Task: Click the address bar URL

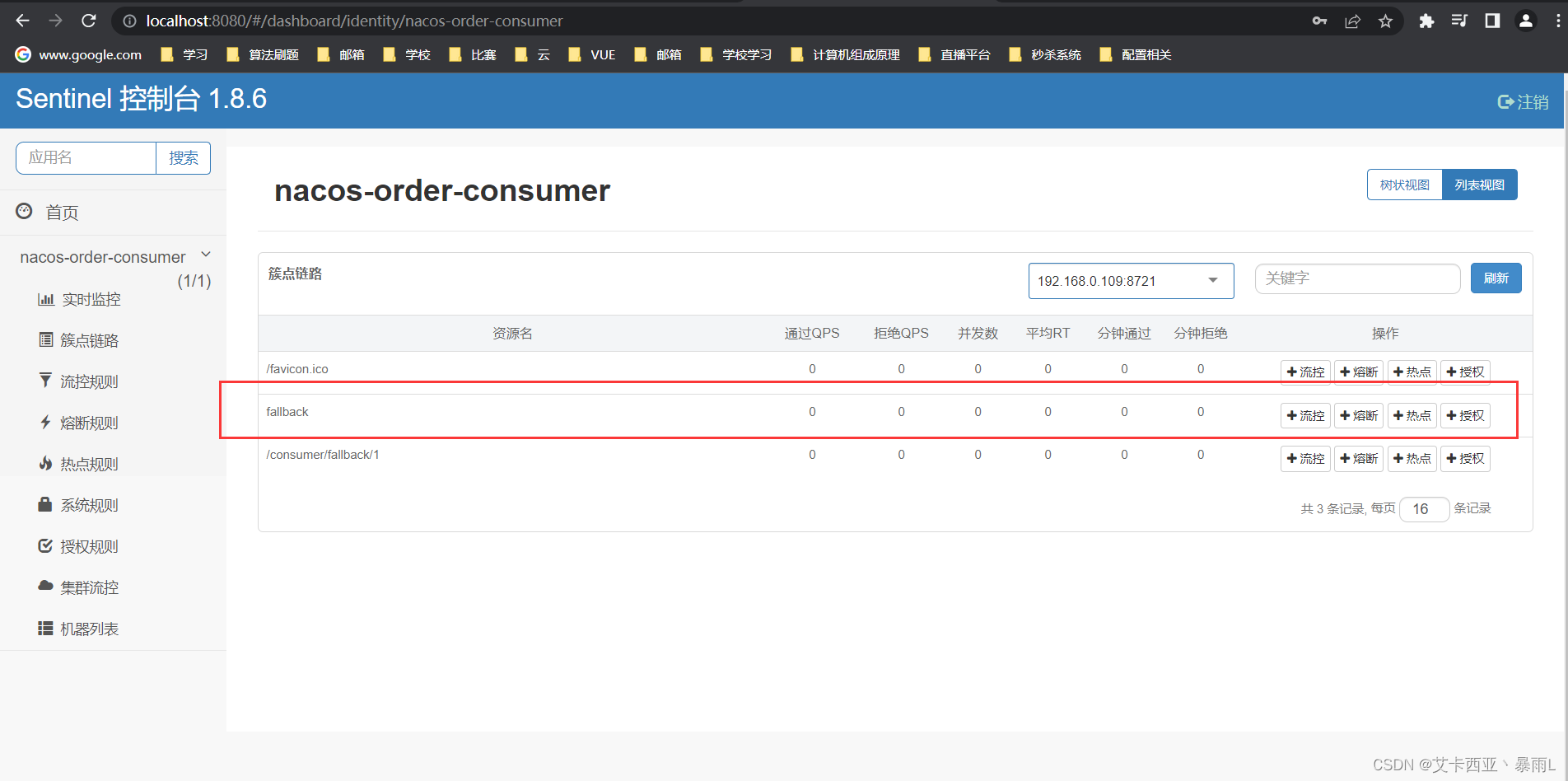Action: click(355, 21)
